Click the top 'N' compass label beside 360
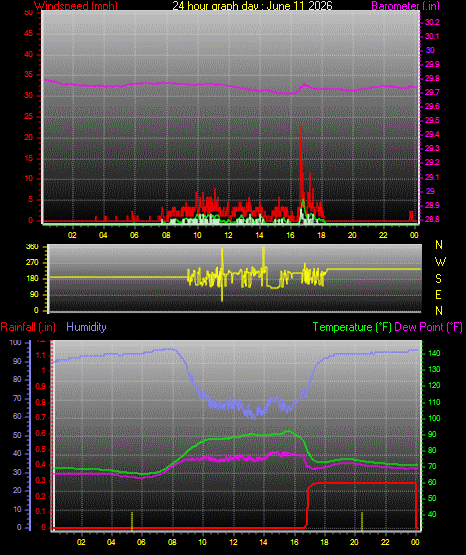This screenshot has height=555, width=466. (439, 245)
